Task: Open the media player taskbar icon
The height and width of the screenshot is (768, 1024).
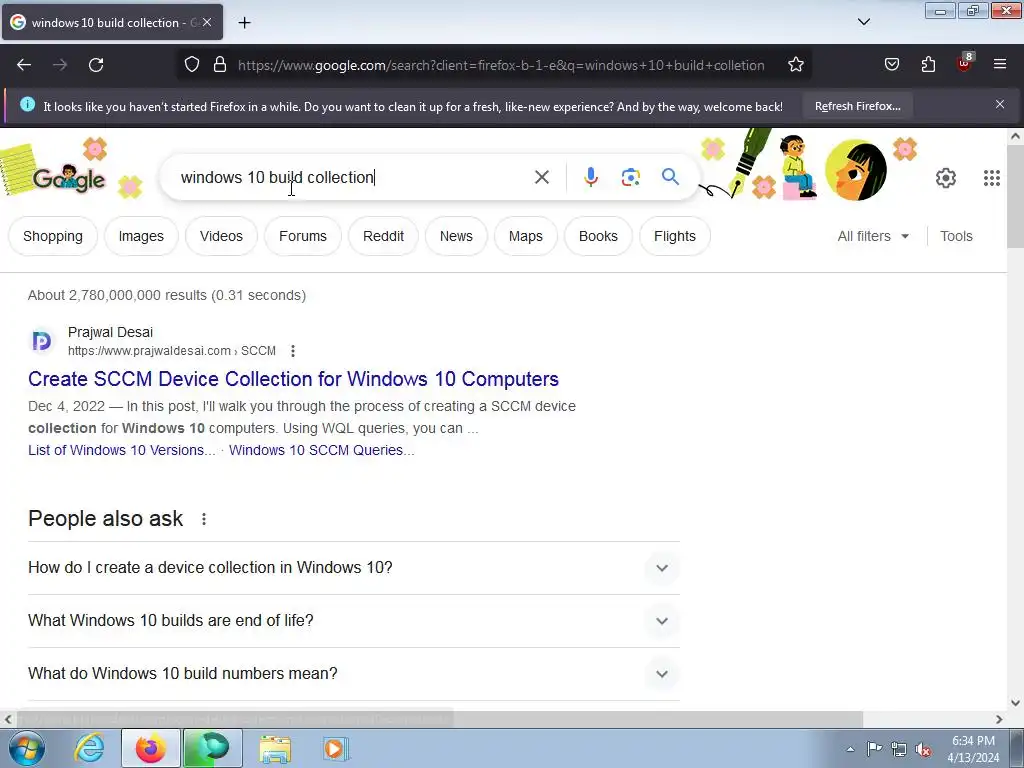Action: click(336, 748)
